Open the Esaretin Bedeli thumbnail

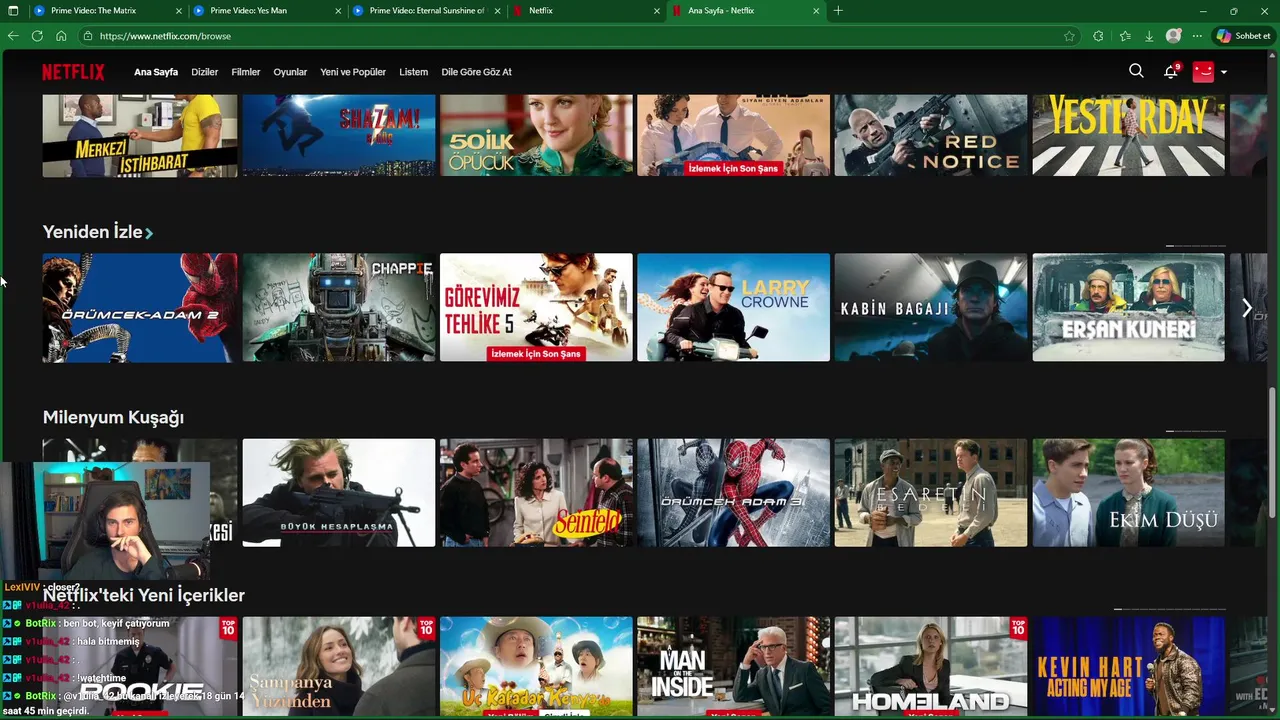pos(931,493)
